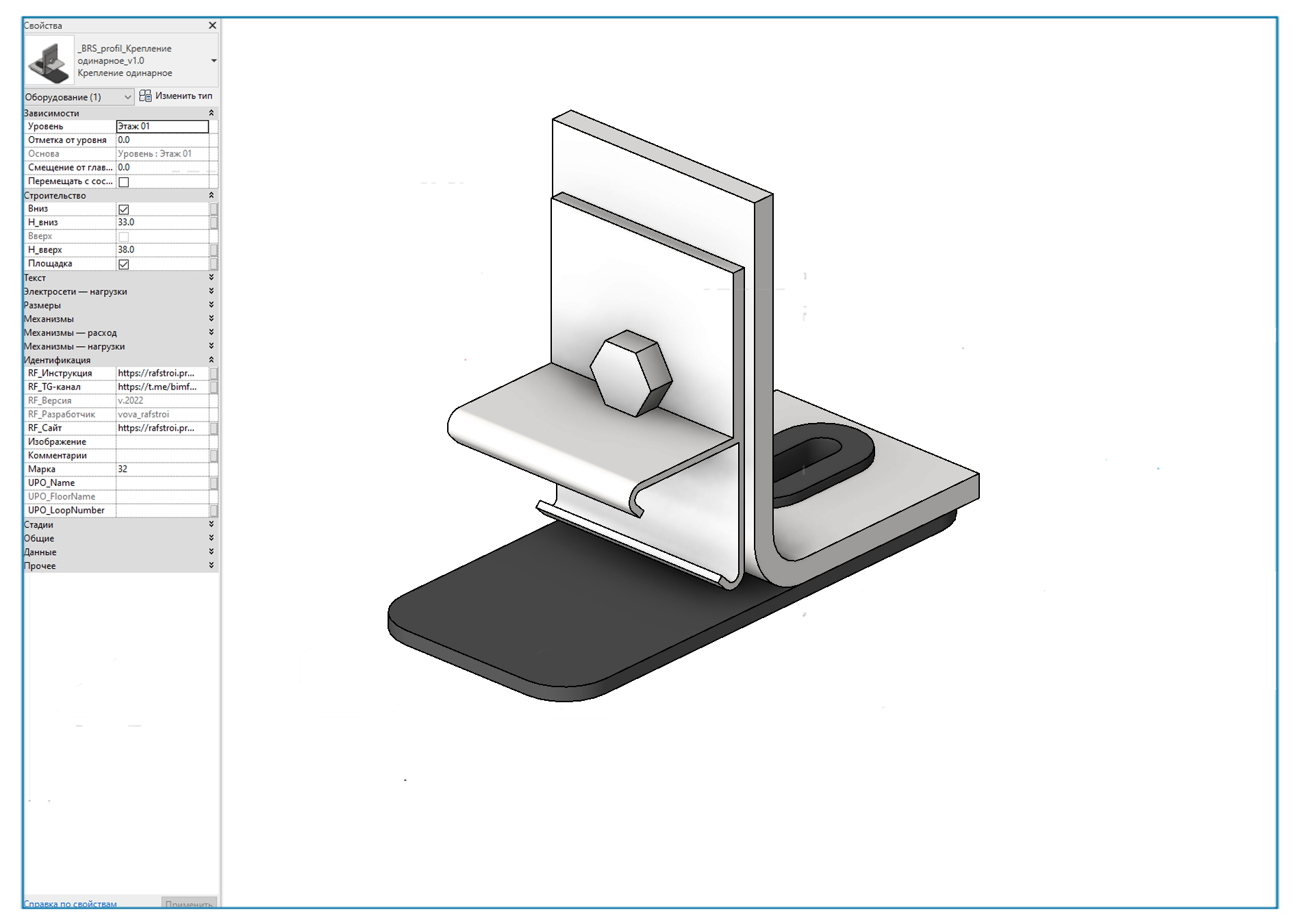
Task: Open the Оборудование (1) filter dropdown
Action: 79,97
